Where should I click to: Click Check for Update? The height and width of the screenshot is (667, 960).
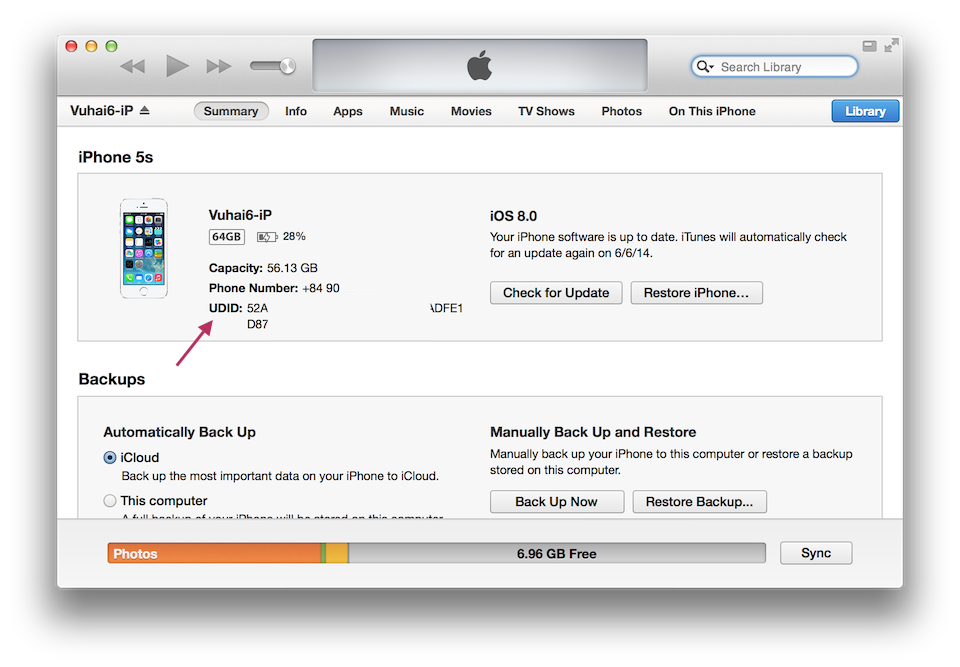click(556, 293)
